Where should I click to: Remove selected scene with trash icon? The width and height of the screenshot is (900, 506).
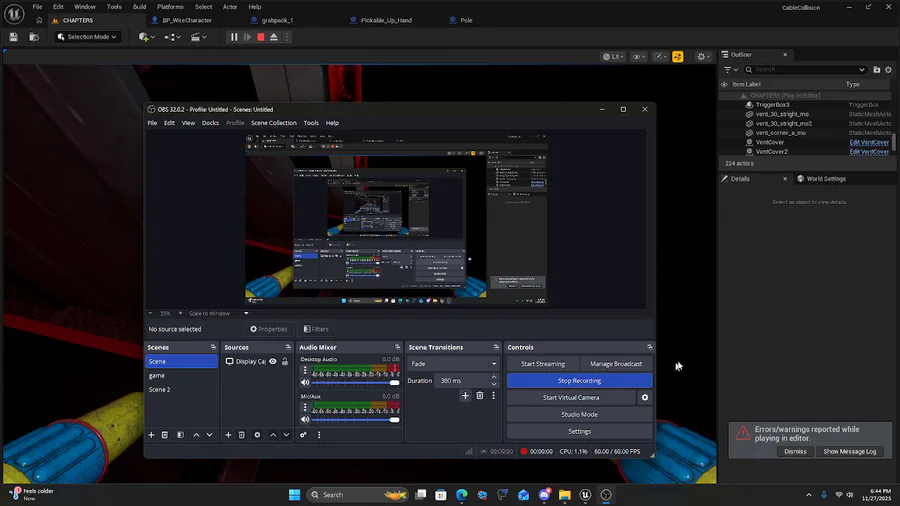pyautogui.click(x=165, y=435)
